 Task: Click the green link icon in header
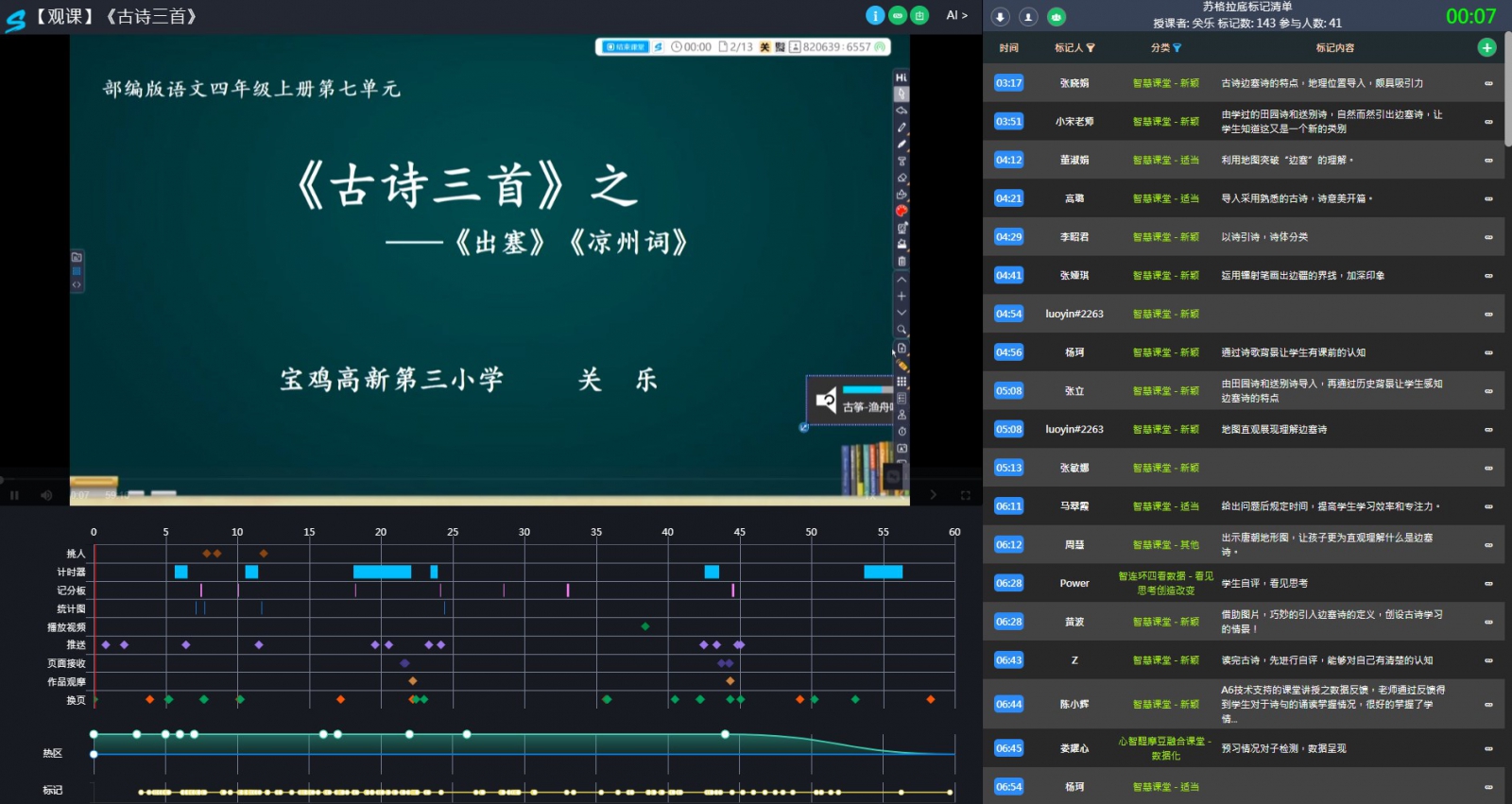pos(898,15)
